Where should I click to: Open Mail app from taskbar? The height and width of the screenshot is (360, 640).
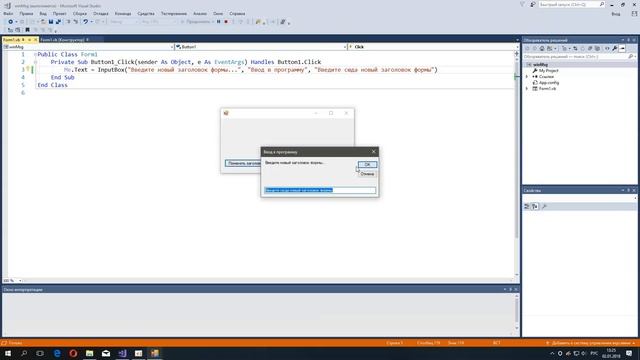click(x=106, y=353)
